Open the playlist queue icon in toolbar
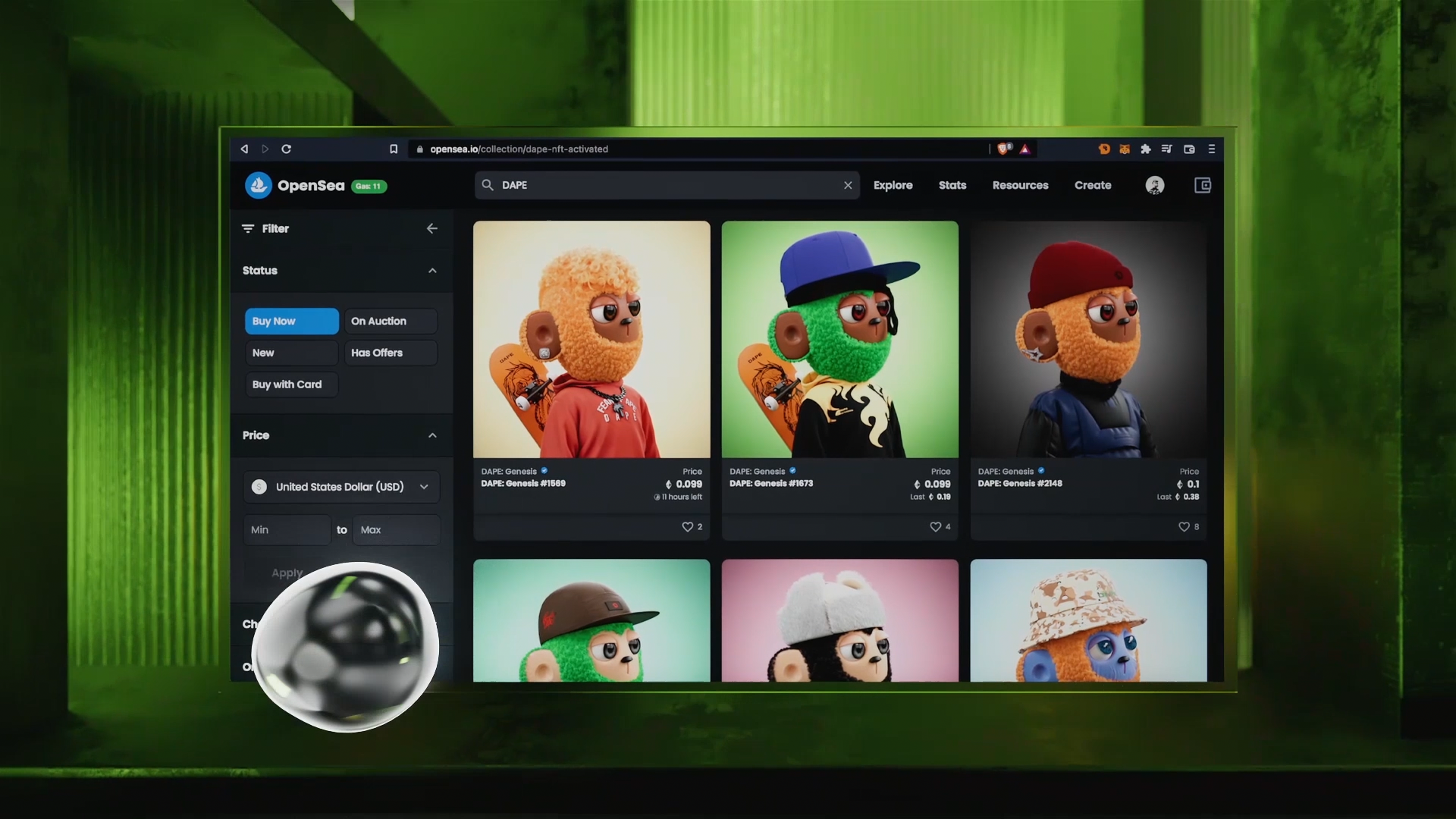Screen dimensions: 1456x819 pyautogui.click(x=1167, y=149)
